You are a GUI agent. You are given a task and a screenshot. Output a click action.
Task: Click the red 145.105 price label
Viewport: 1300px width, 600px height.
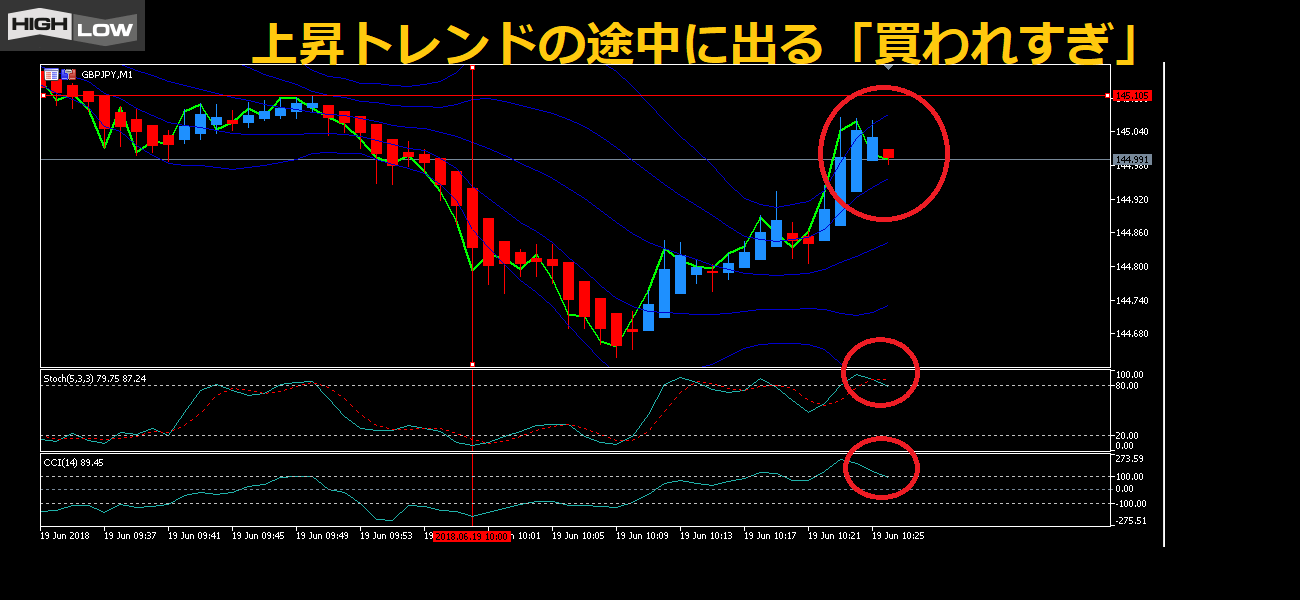coord(1133,96)
